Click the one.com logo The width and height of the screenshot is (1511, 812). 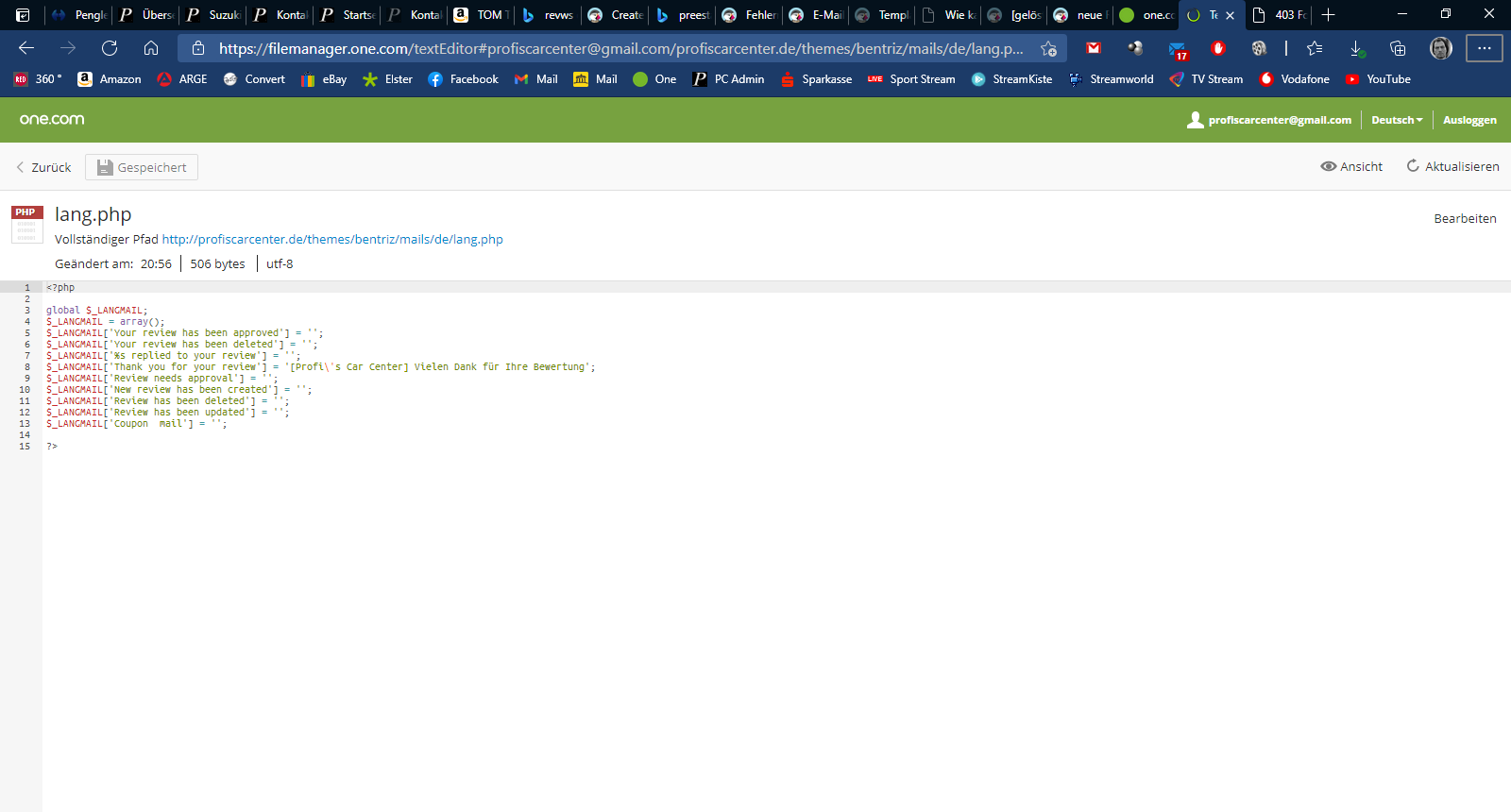point(52,119)
